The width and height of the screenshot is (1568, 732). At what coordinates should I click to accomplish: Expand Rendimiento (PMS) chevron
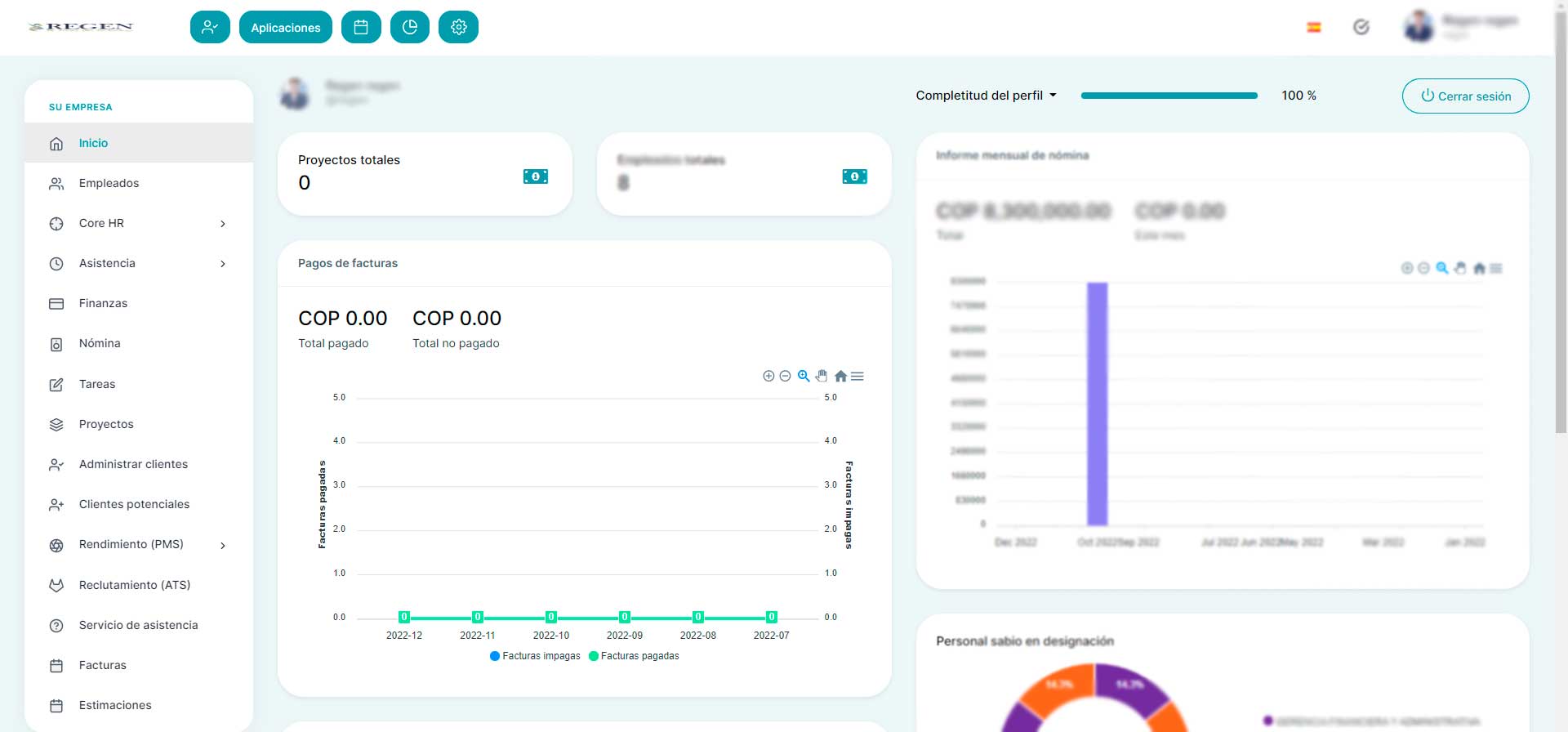[223, 545]
